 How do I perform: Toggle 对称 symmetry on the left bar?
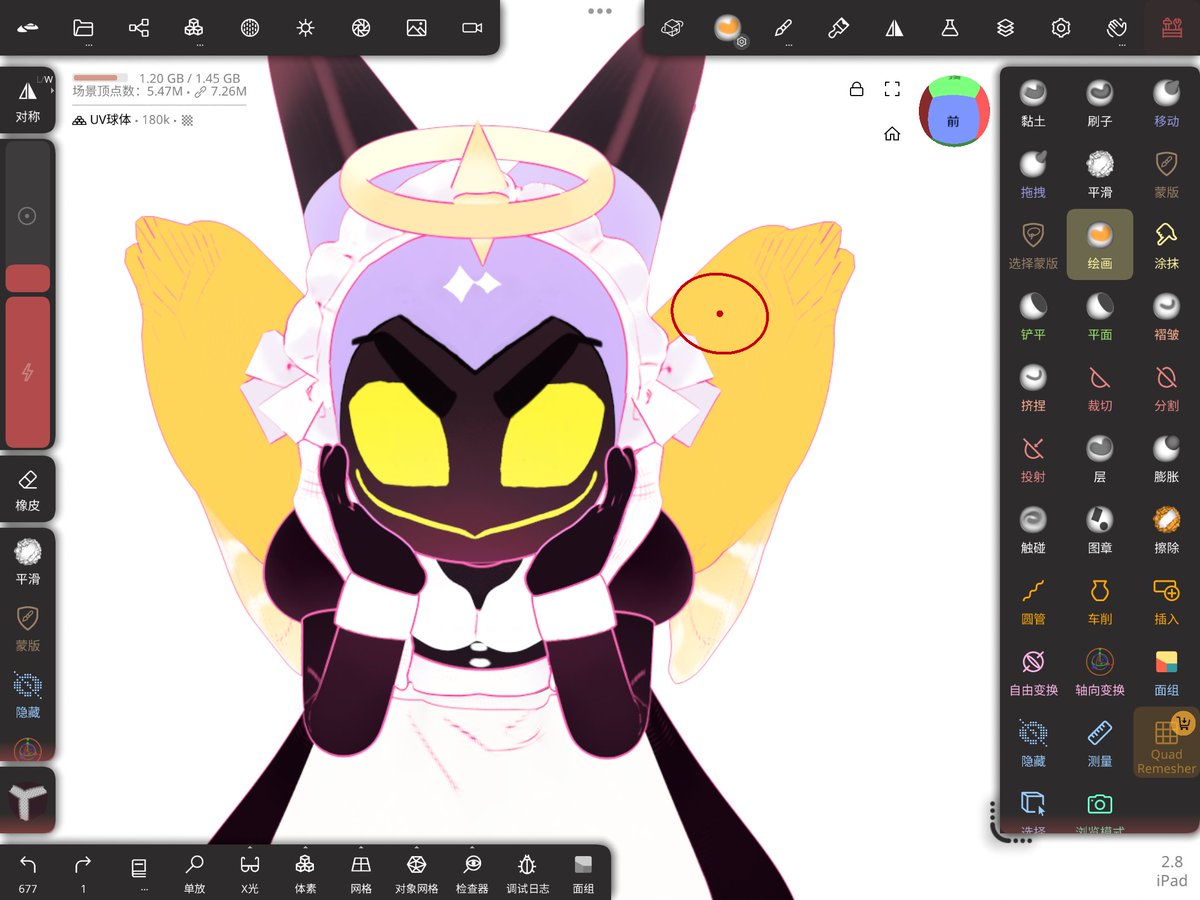[28, 100]
